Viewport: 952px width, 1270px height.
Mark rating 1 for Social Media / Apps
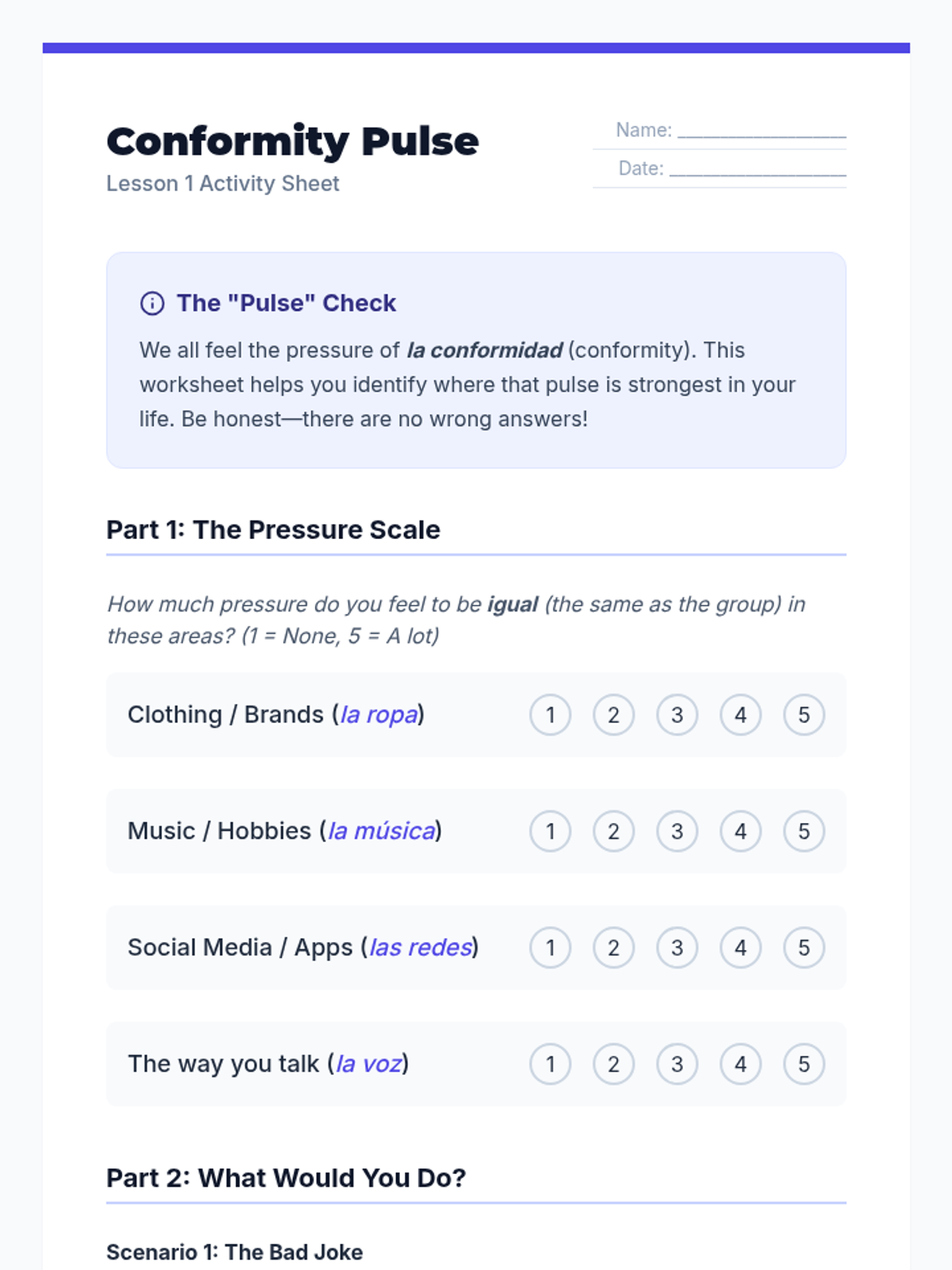[550, 948]
